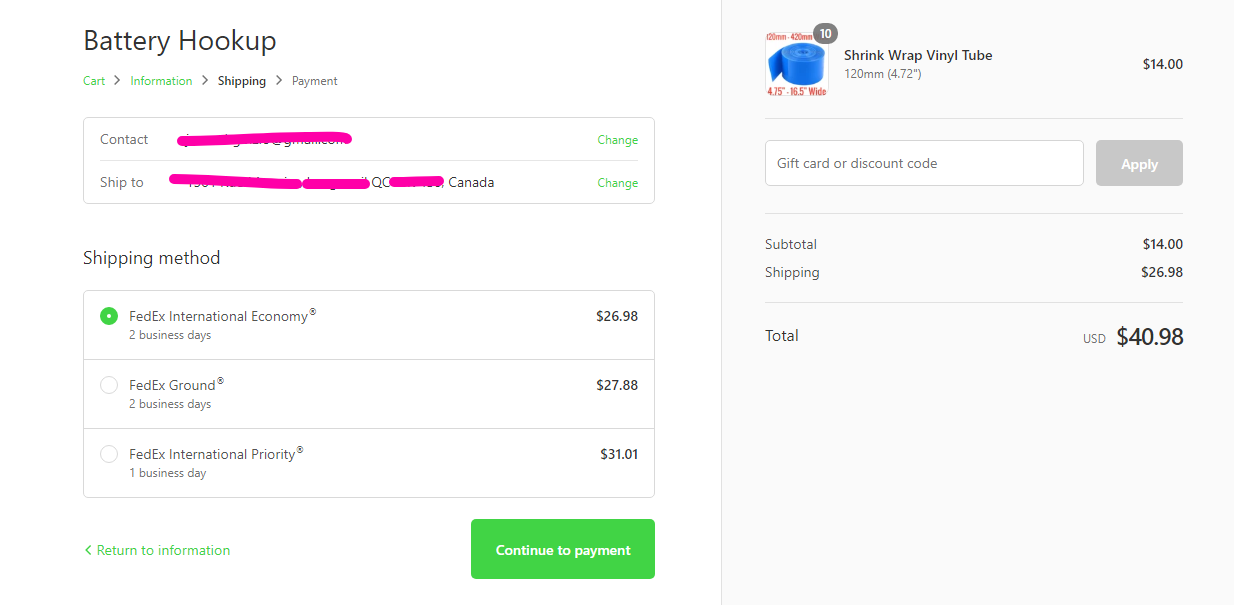Open the Shrink Wrap Vinyl Tube thumbnail
The width and height of the screenshot is (1234, 605).
(797, 65)
